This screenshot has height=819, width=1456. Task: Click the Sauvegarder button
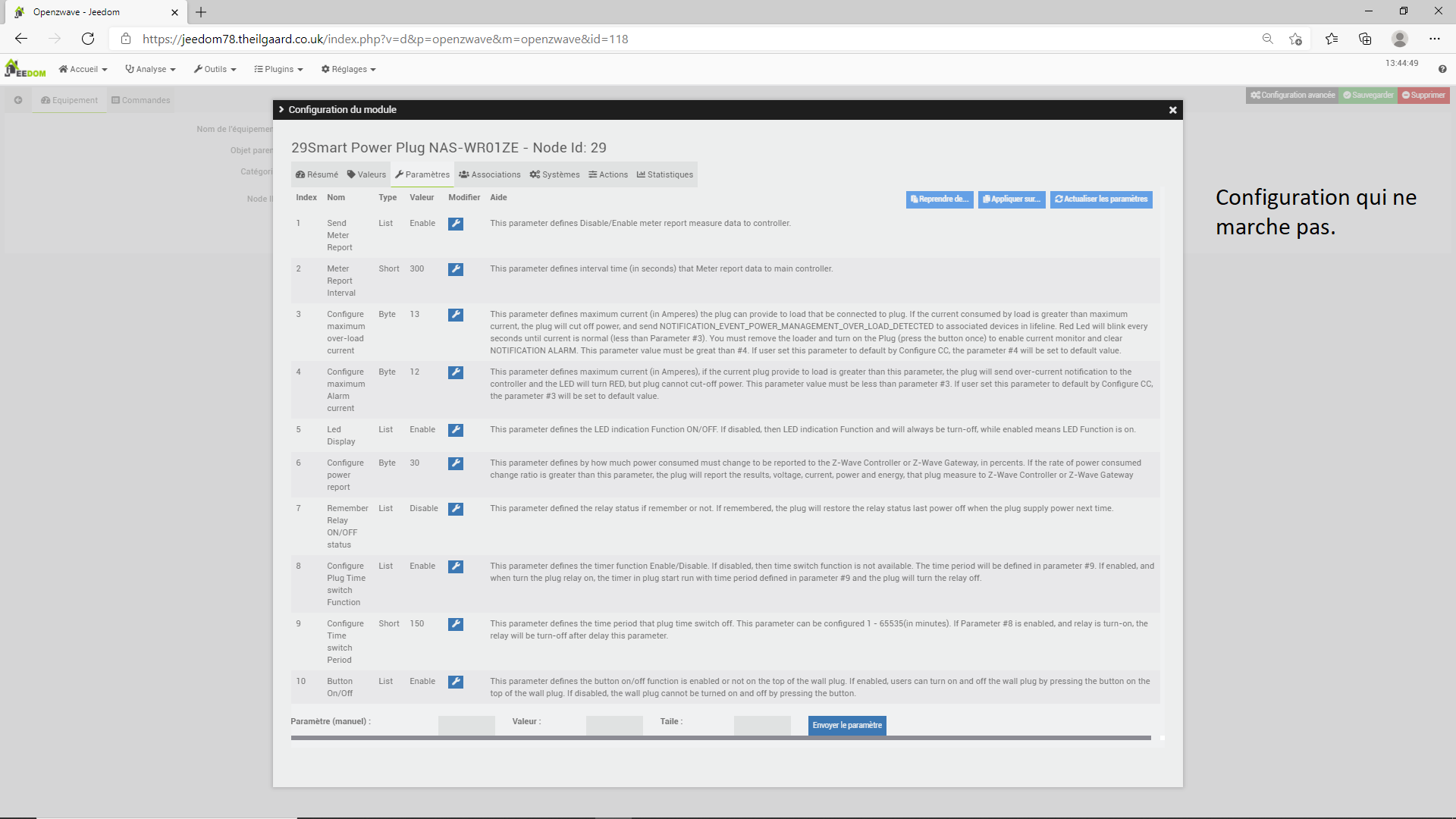tap(1368, 96)
